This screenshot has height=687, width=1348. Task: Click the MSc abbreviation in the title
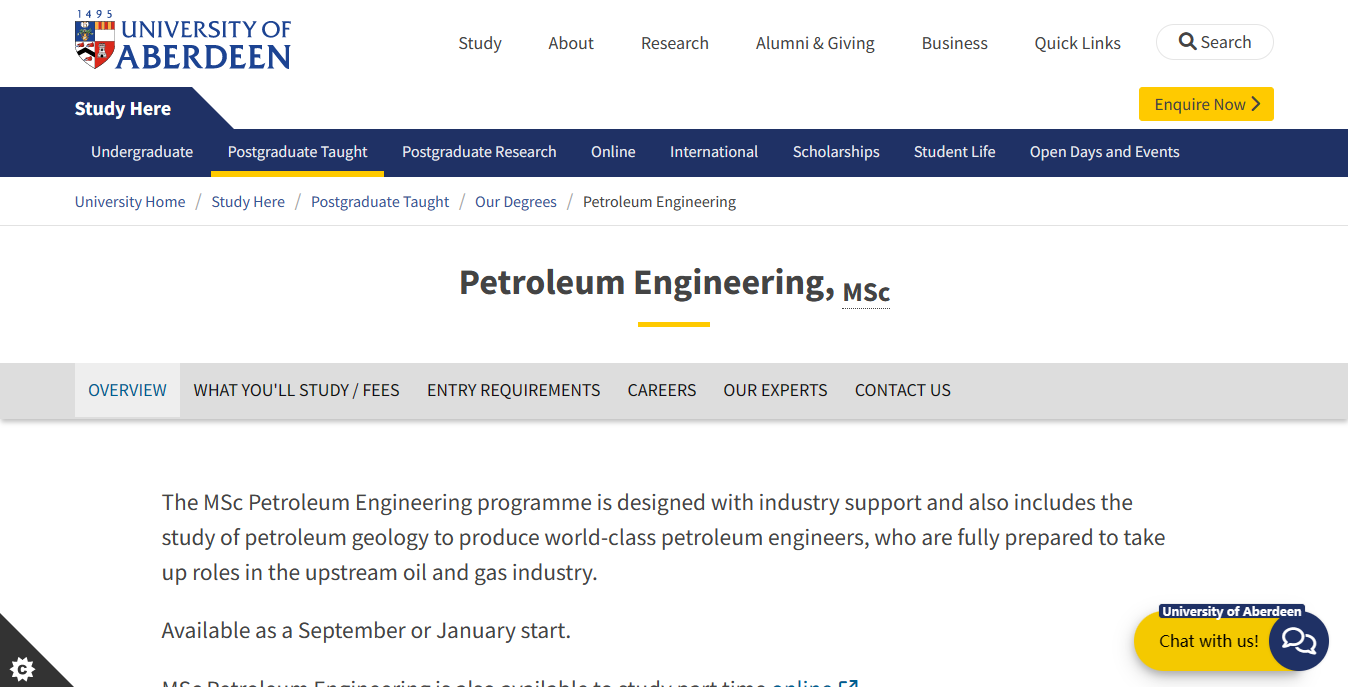(866, 292)
